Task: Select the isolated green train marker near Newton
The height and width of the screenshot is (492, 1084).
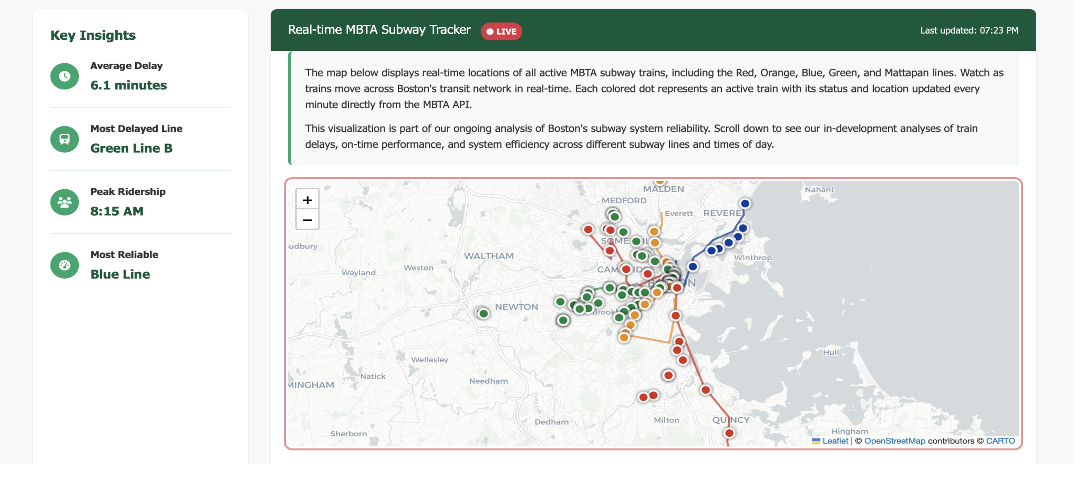Action: pyautogui.click(x=483, y=313)
